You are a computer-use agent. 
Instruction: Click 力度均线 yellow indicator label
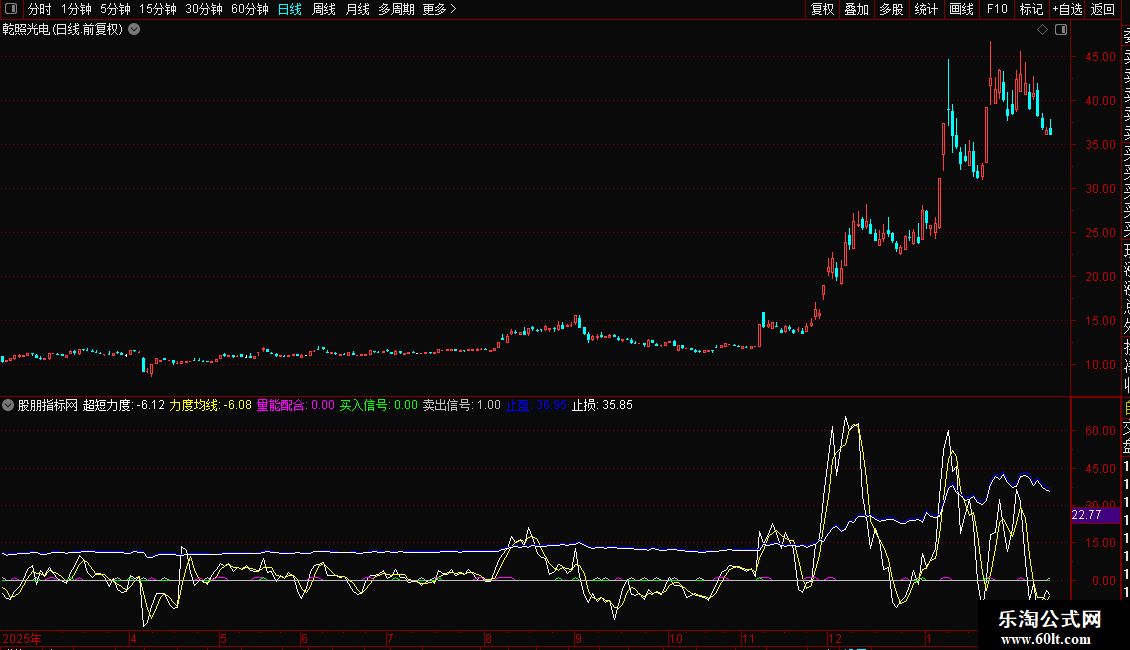coord(210,405)
